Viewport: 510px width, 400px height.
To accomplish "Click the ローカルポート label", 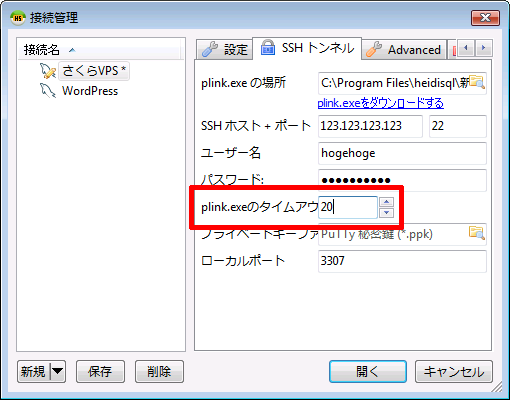I will (243, 261).
